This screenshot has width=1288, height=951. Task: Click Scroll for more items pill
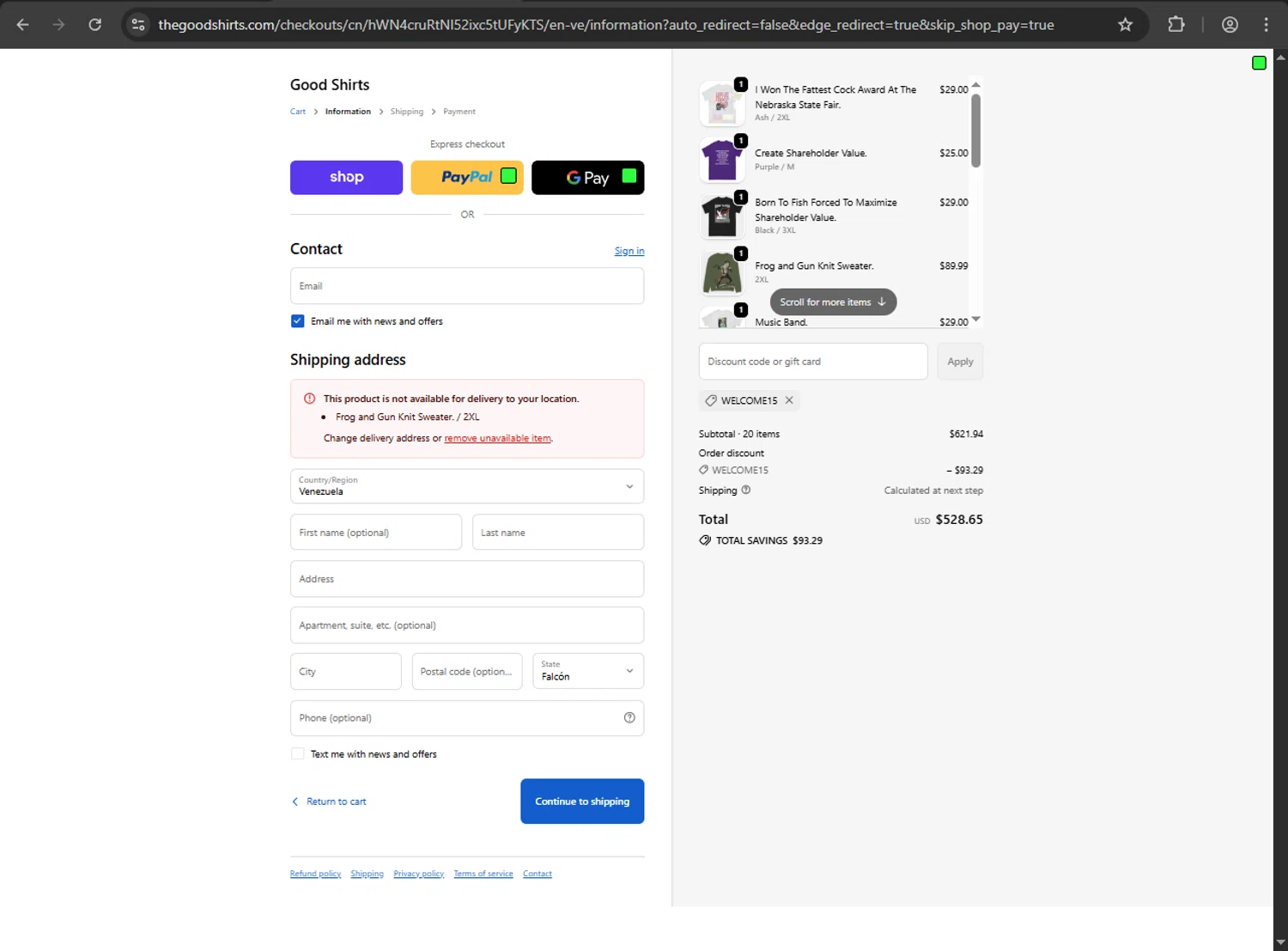833,302
